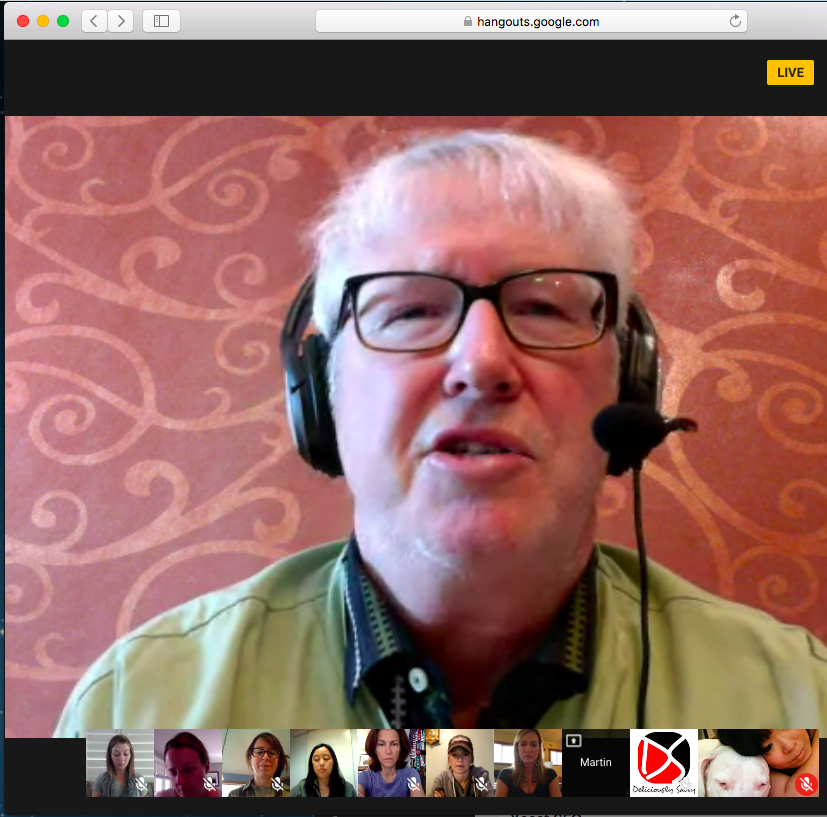Click the padlock icon in address bar
Viewport: 827px width, 817px height.
467,21
